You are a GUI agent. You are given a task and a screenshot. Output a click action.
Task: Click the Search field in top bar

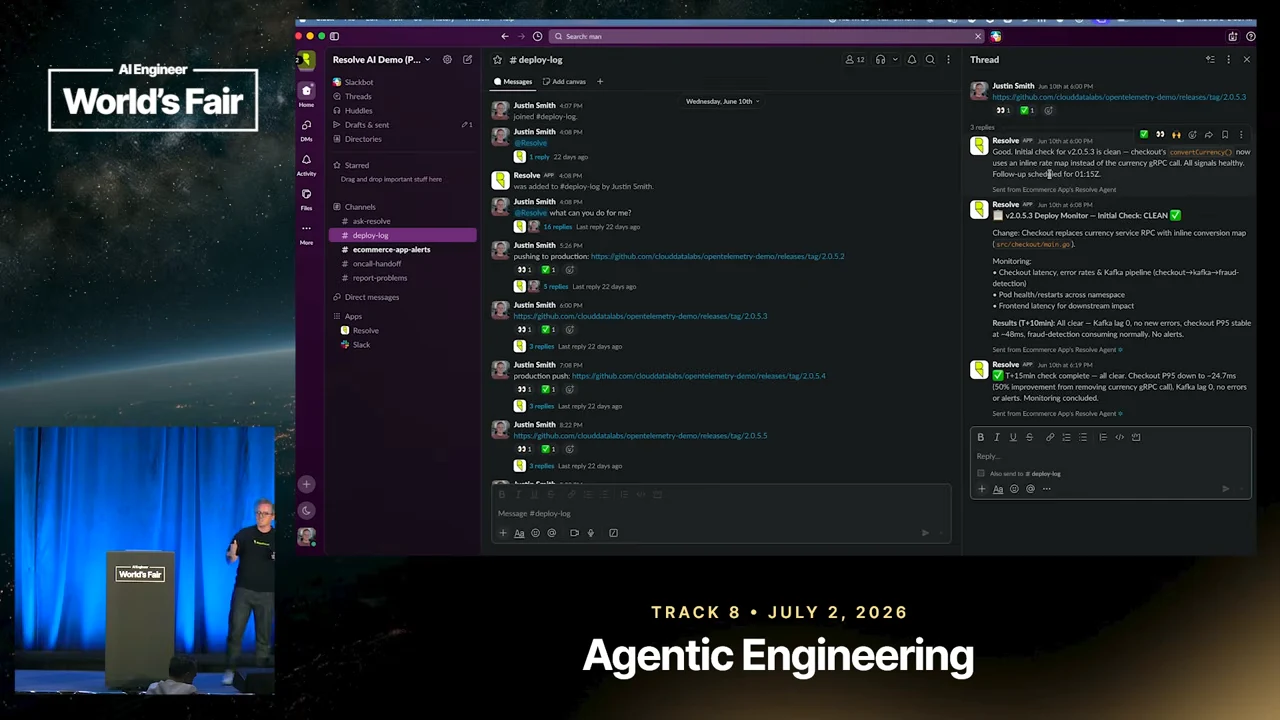pos(765,36)
